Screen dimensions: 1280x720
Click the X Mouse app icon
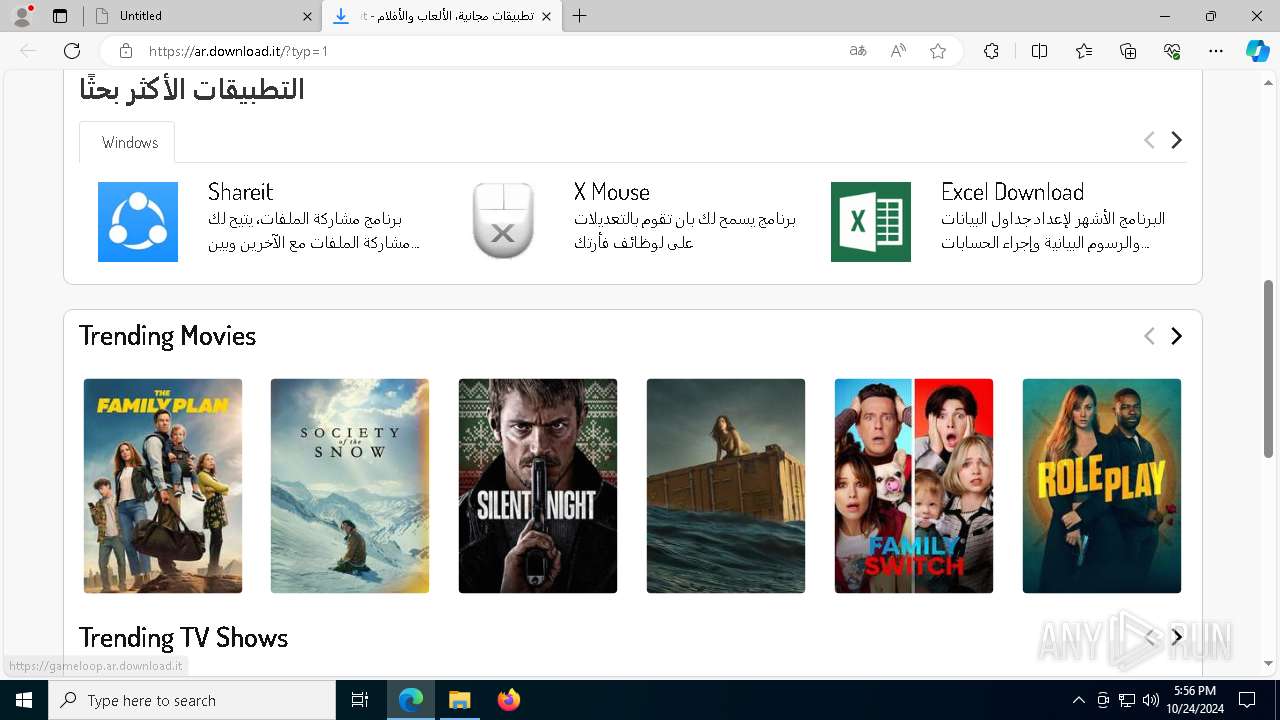coord(503,222)
